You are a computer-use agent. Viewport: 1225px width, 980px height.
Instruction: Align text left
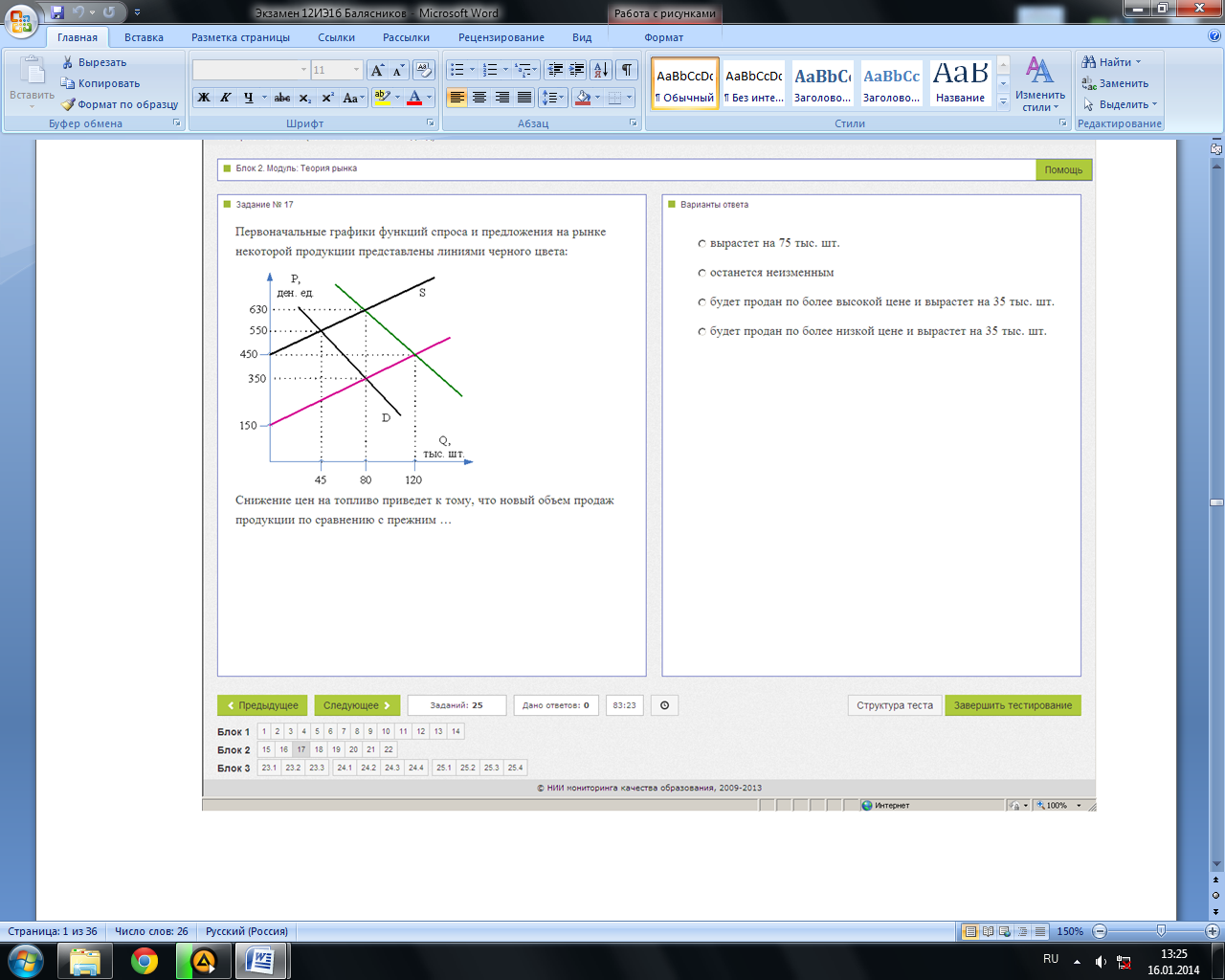point(457,98)
